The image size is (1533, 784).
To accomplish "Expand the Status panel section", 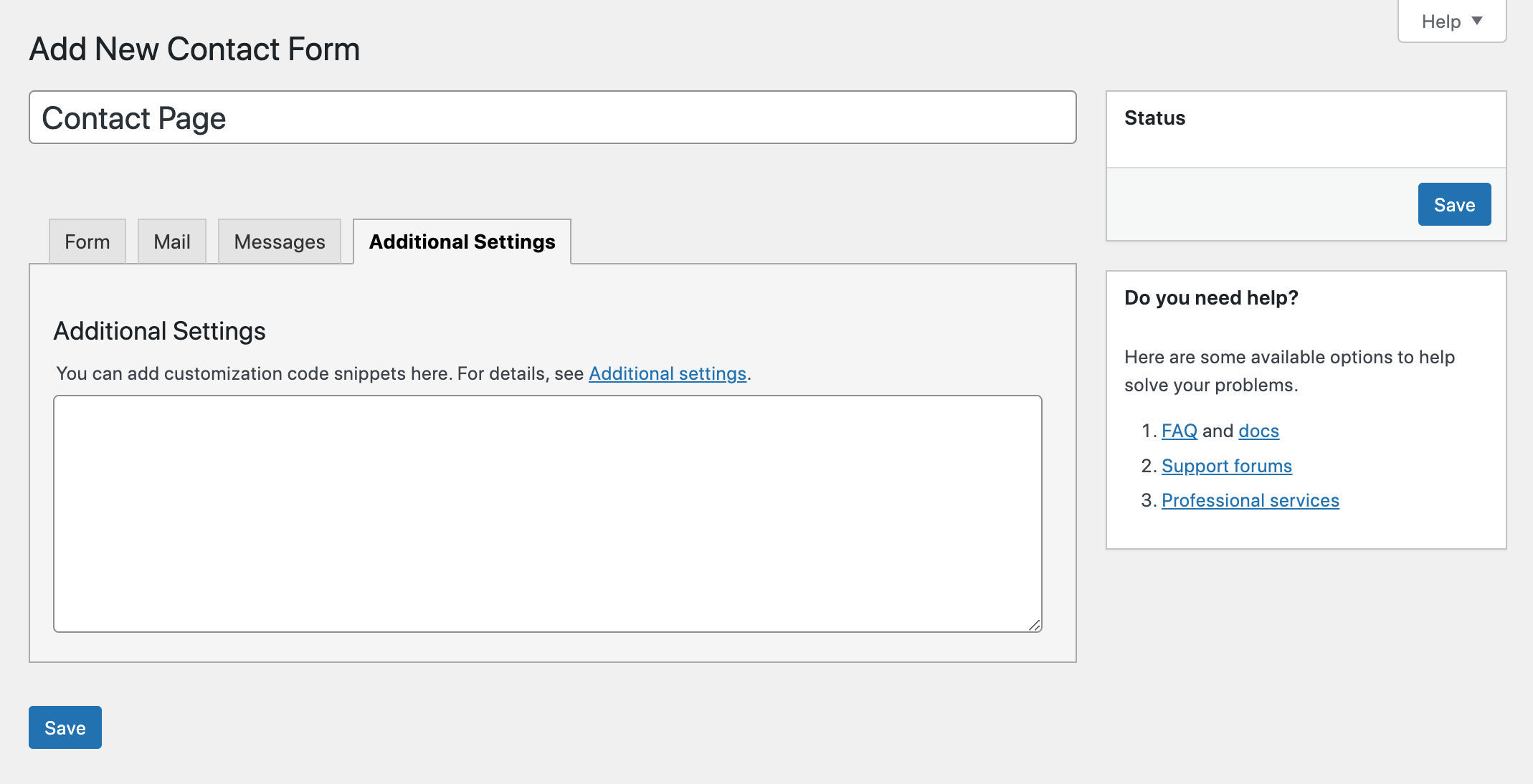I will [x=1154, y=118].
